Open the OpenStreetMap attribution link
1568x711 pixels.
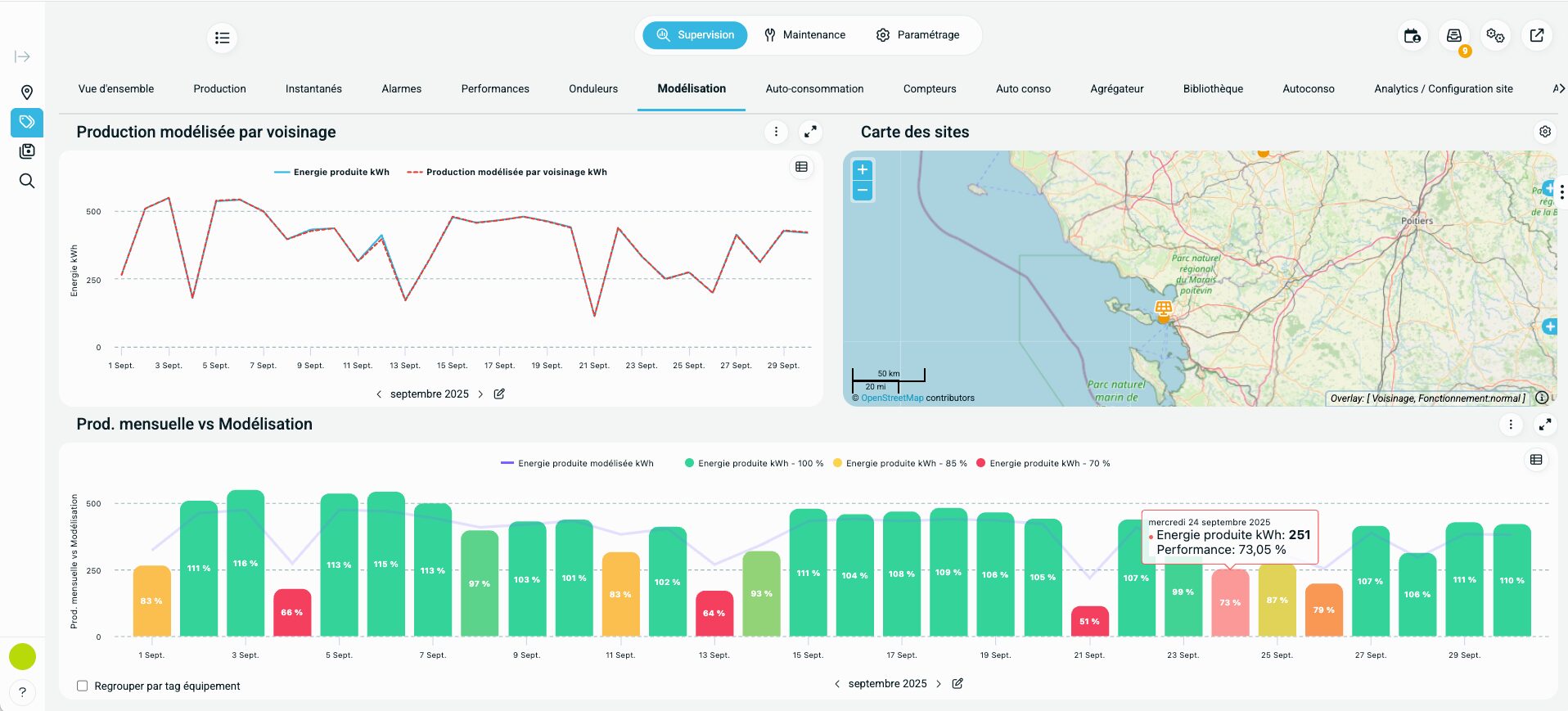click(891, 398)
